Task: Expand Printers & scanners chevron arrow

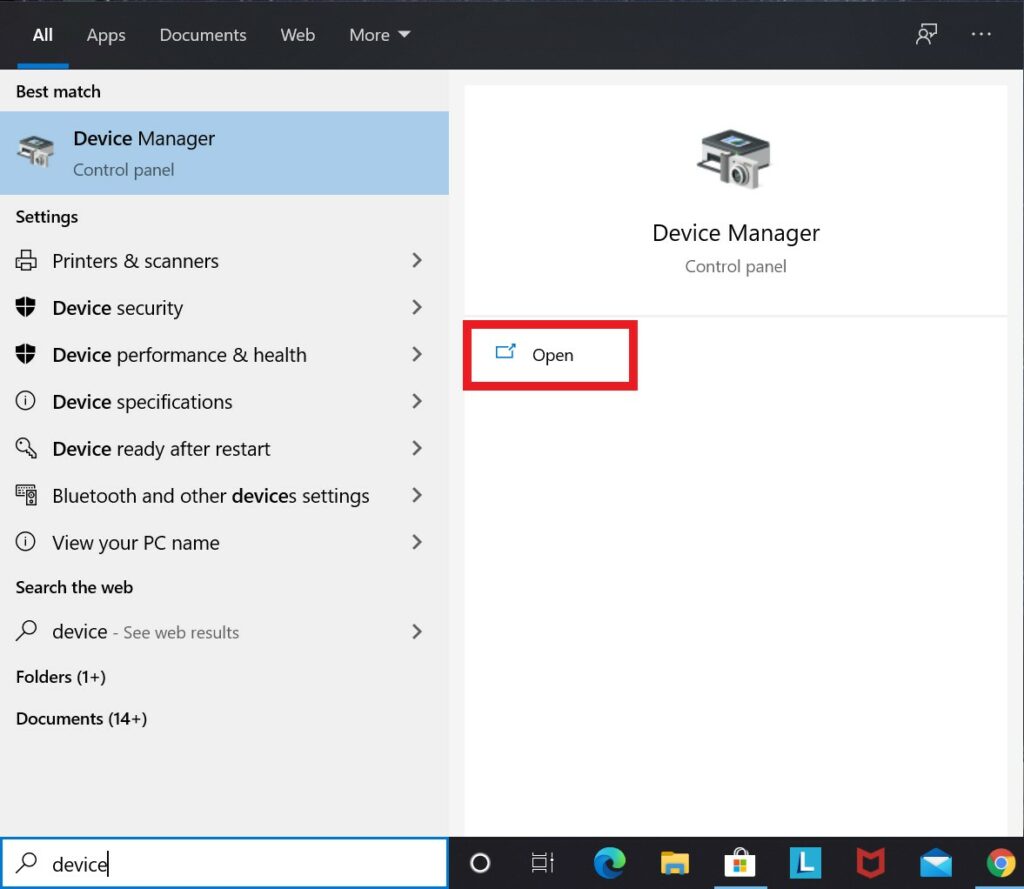Action: click(x=417, y=261)
